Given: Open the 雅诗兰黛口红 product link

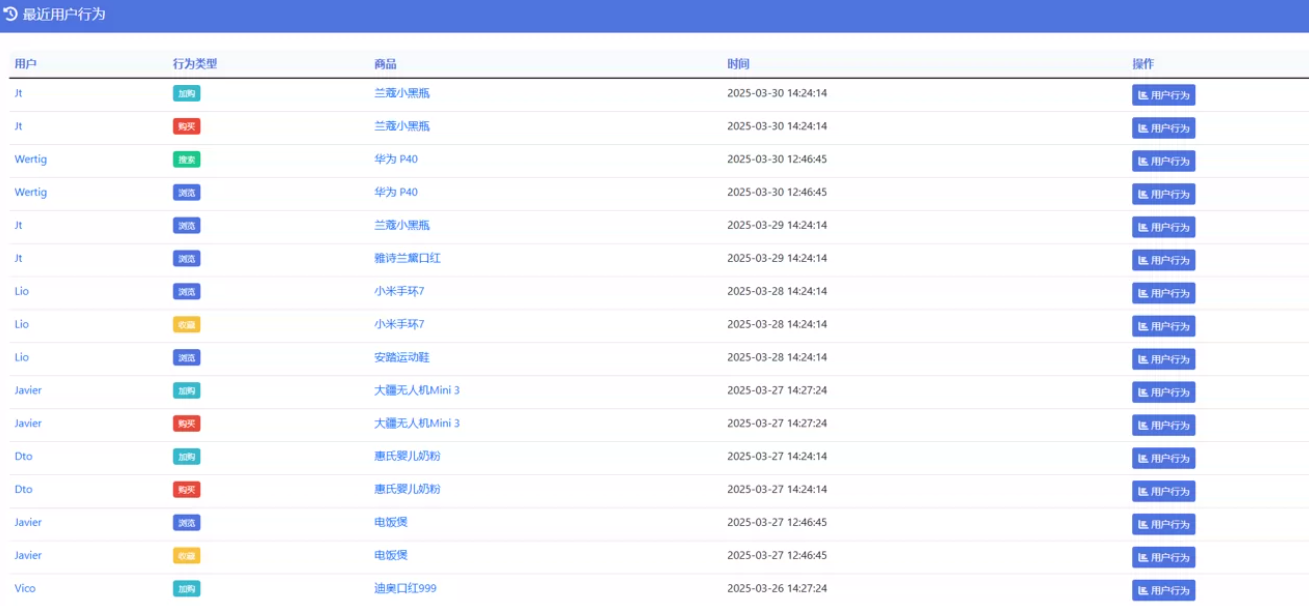Looking at the screenshot, I should coord(407,258).
